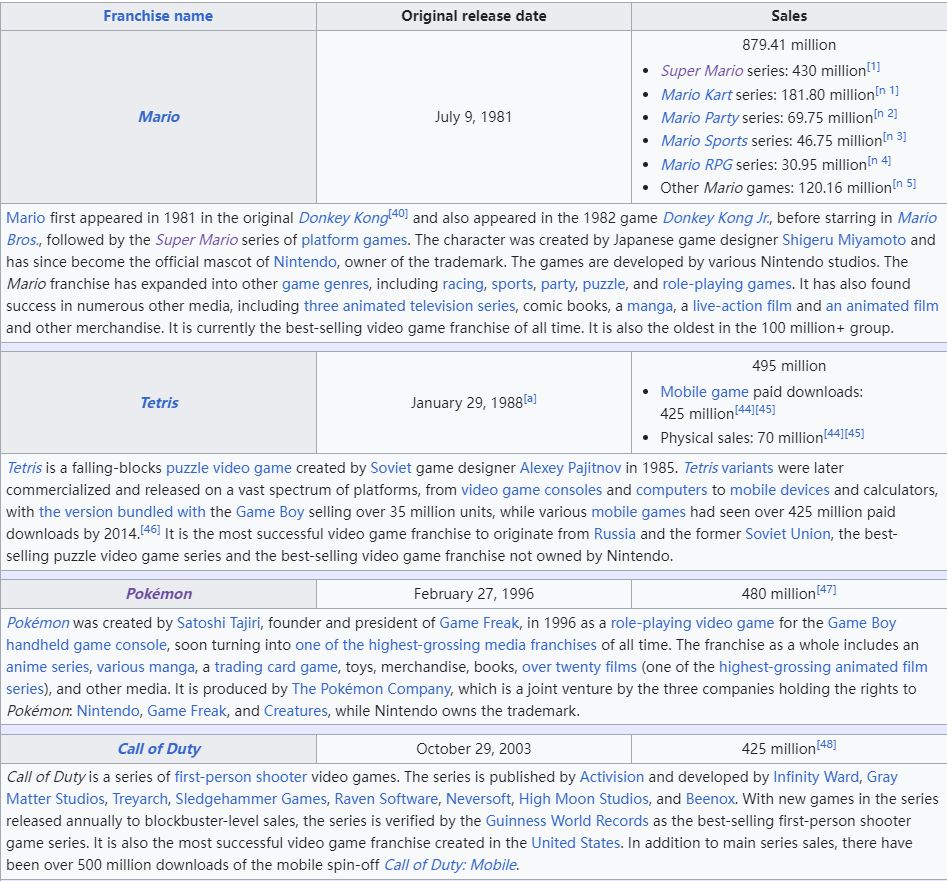Open the Mario Sports series link

pyautogui.click(x=704, y=141)
